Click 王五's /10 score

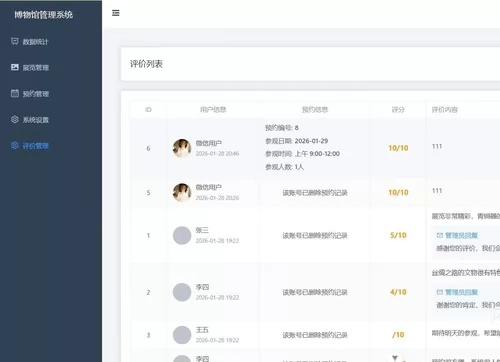[398, 335]
